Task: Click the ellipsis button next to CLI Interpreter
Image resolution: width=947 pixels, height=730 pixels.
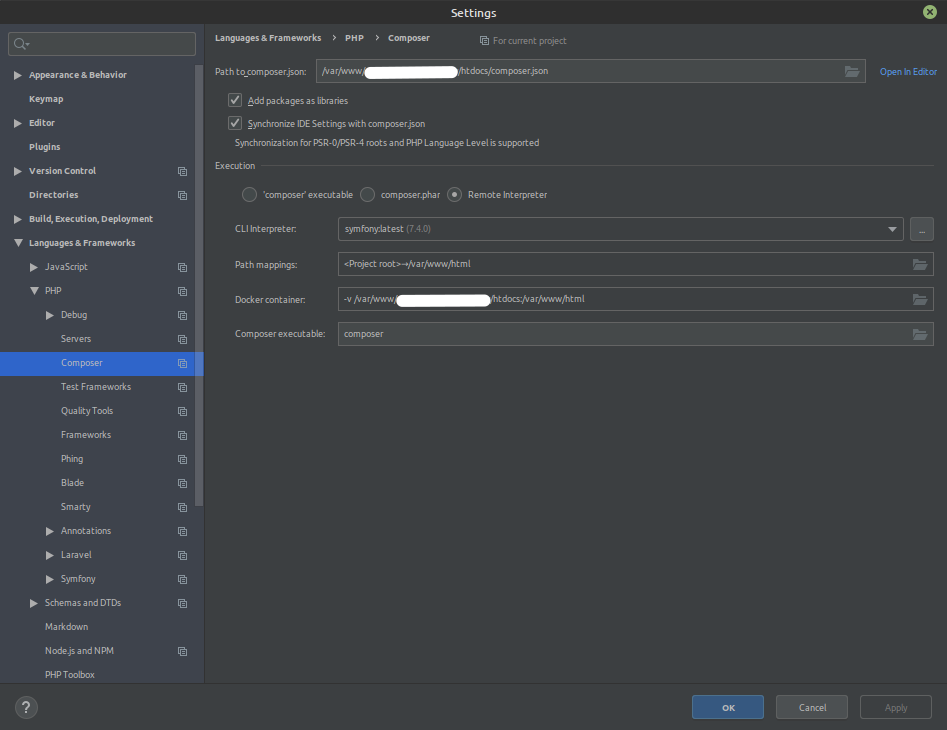Action: (x=922, y=229)
